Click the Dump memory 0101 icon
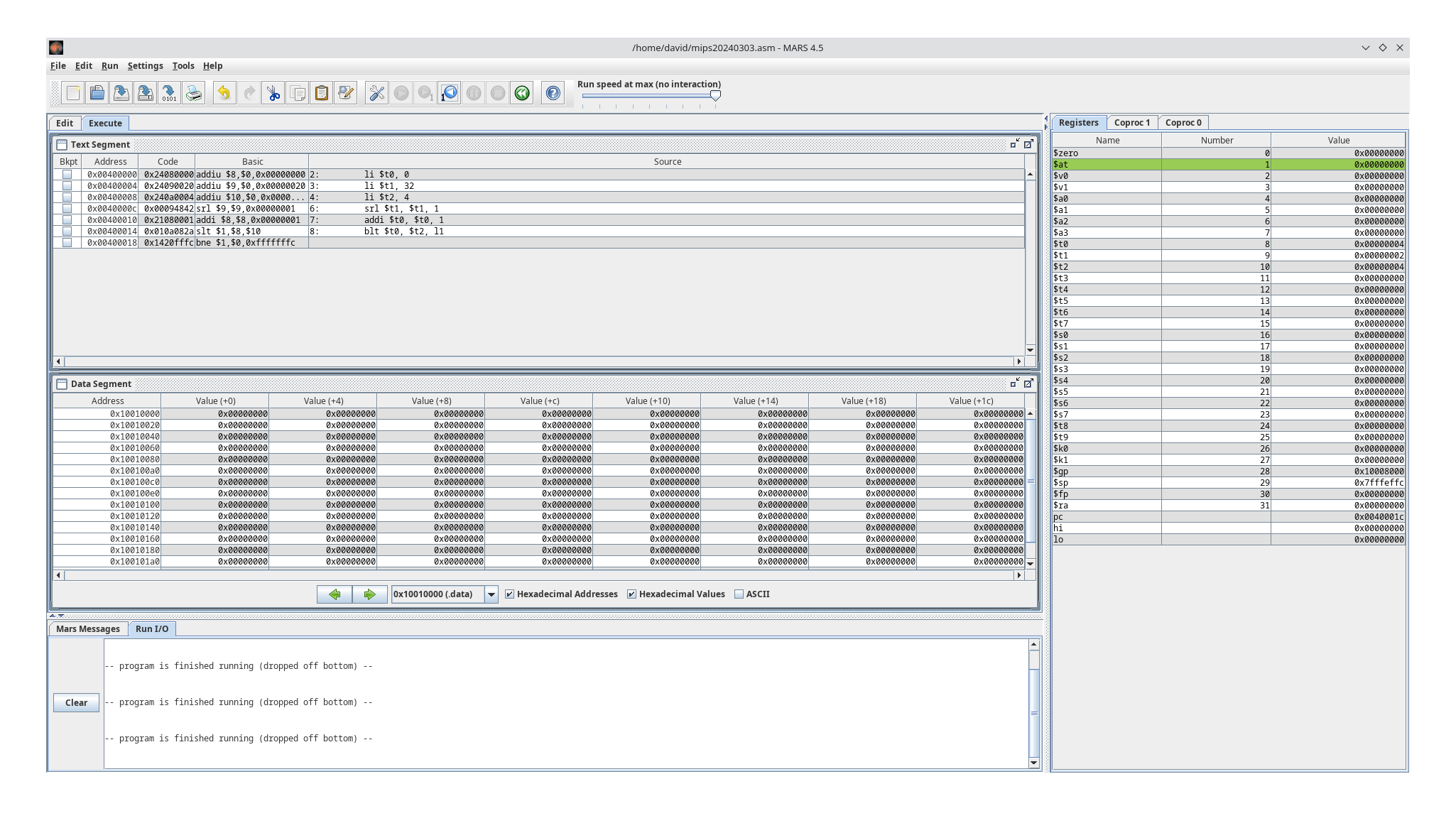This screenshot has height=828, width=1456. pos(168,92)
